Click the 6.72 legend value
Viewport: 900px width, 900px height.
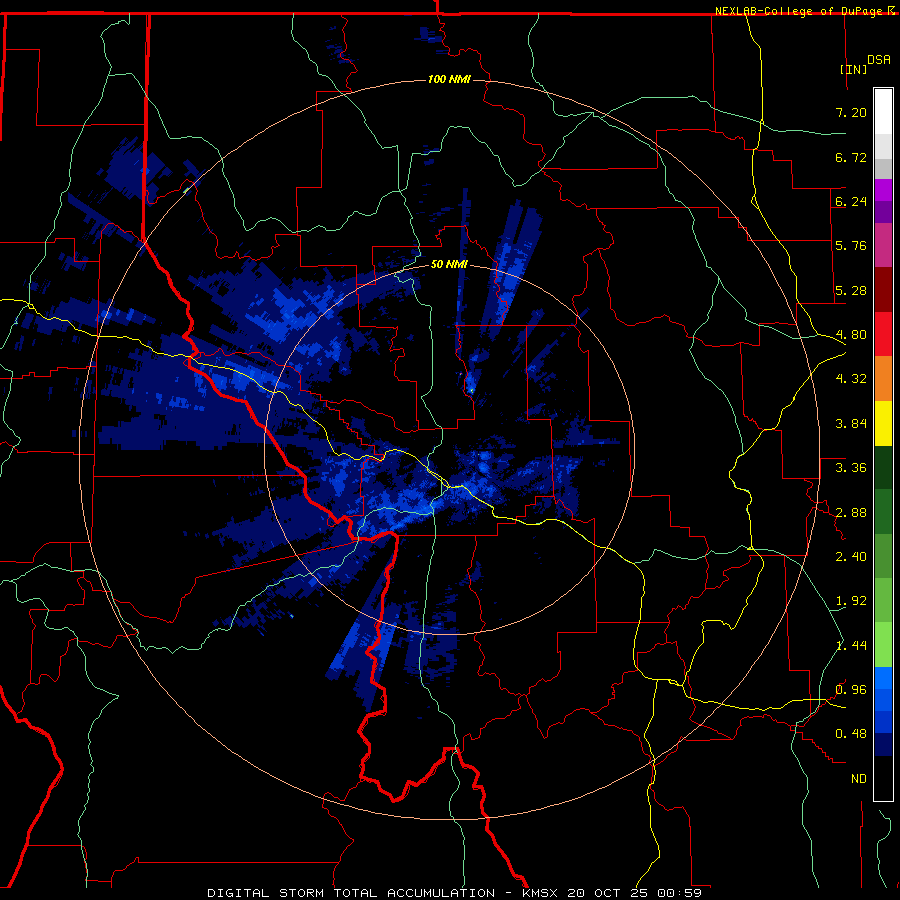[851, 157]
